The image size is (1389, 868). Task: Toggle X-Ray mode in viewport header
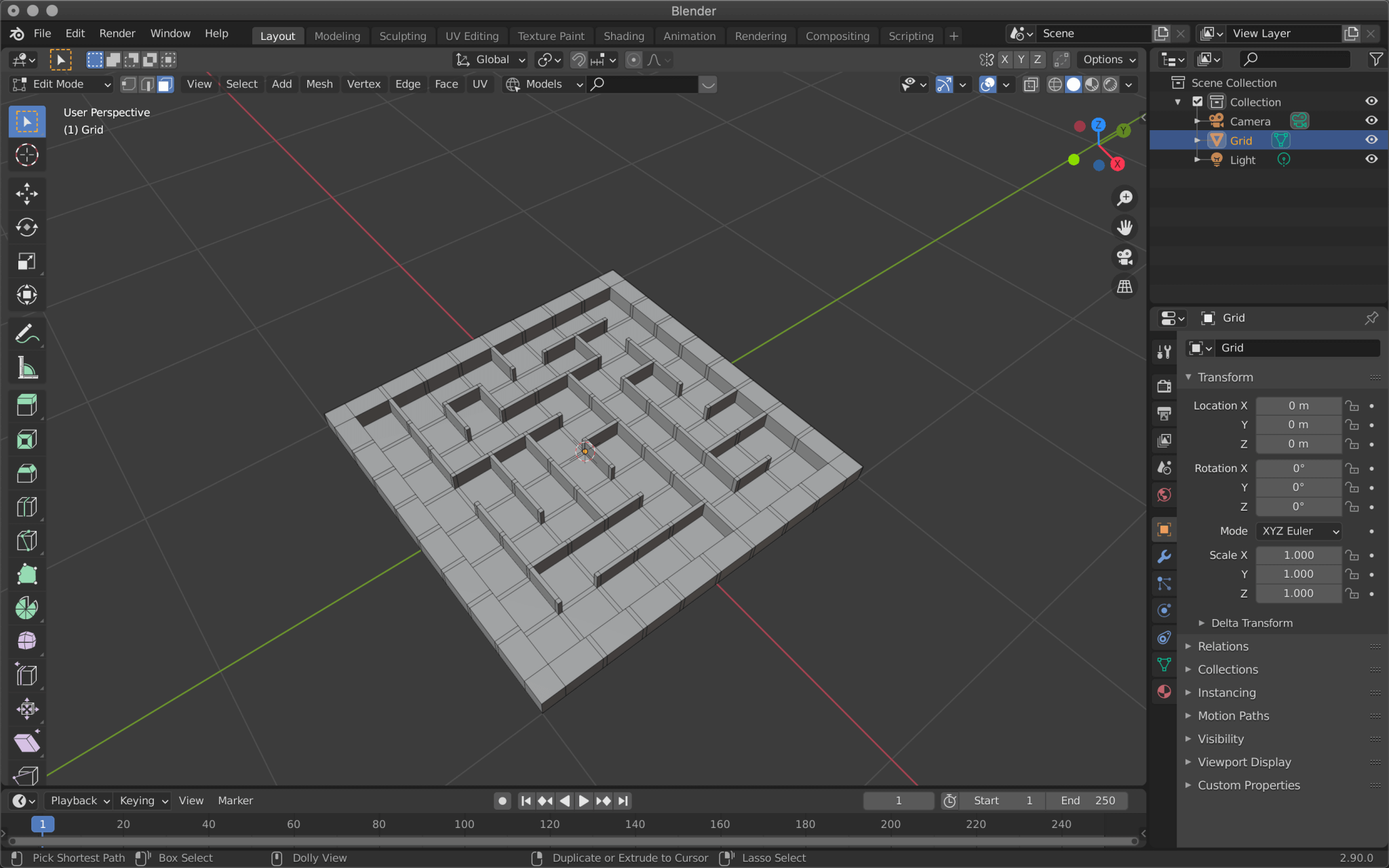1032,84
